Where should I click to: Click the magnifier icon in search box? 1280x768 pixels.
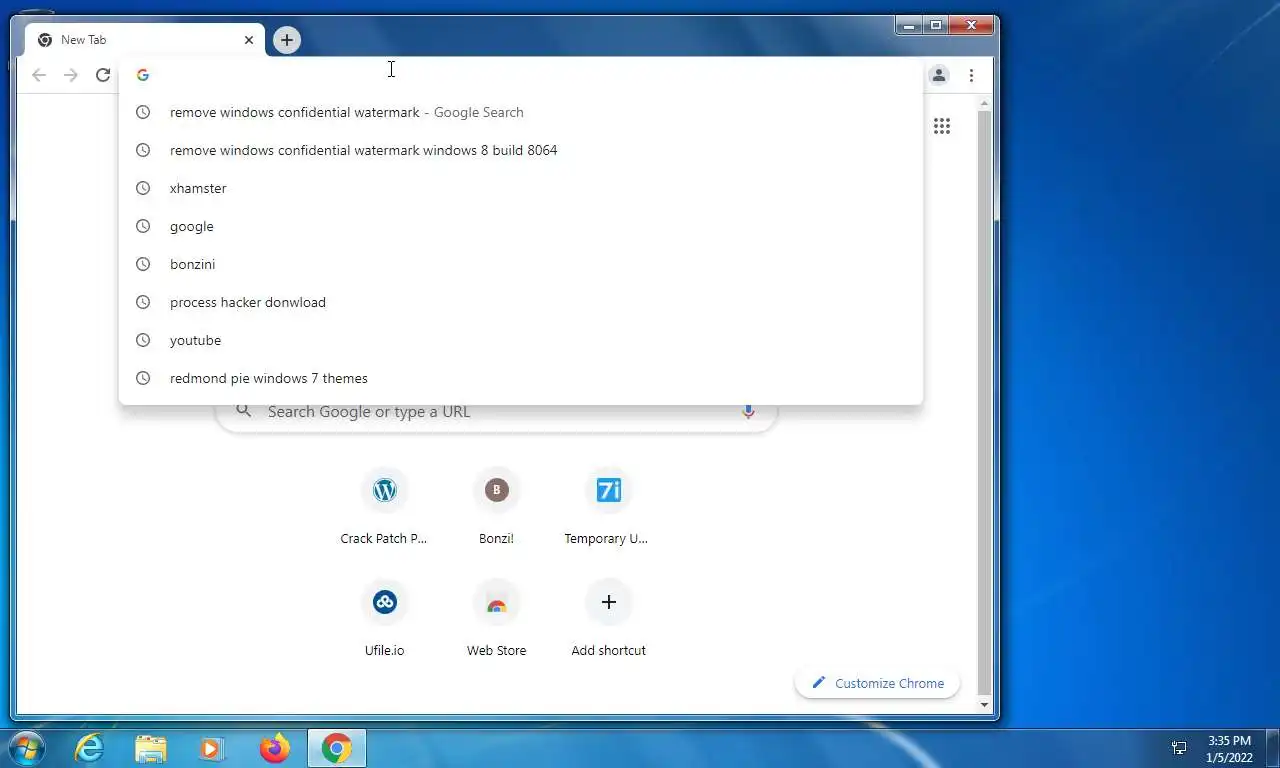click(x=243, y=411)
